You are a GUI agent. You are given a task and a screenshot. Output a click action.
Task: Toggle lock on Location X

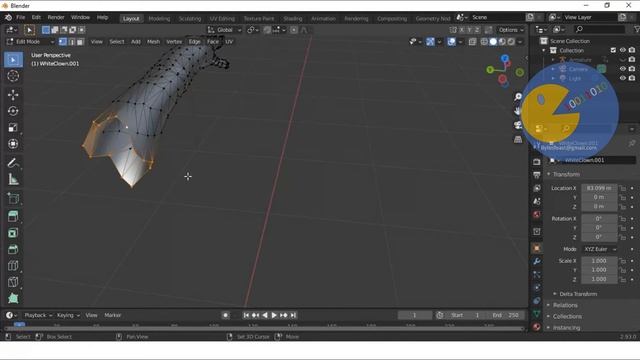point(622,188)
